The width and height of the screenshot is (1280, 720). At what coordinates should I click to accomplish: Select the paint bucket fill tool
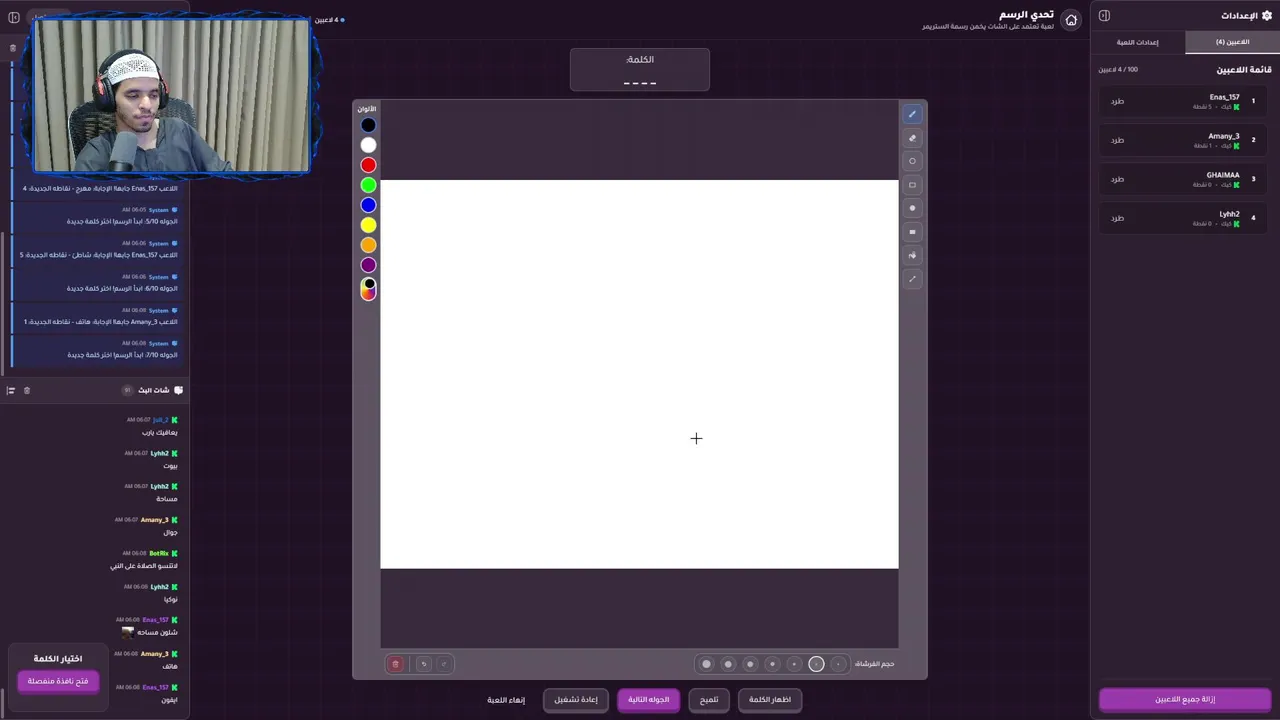(x=912, y=255)
